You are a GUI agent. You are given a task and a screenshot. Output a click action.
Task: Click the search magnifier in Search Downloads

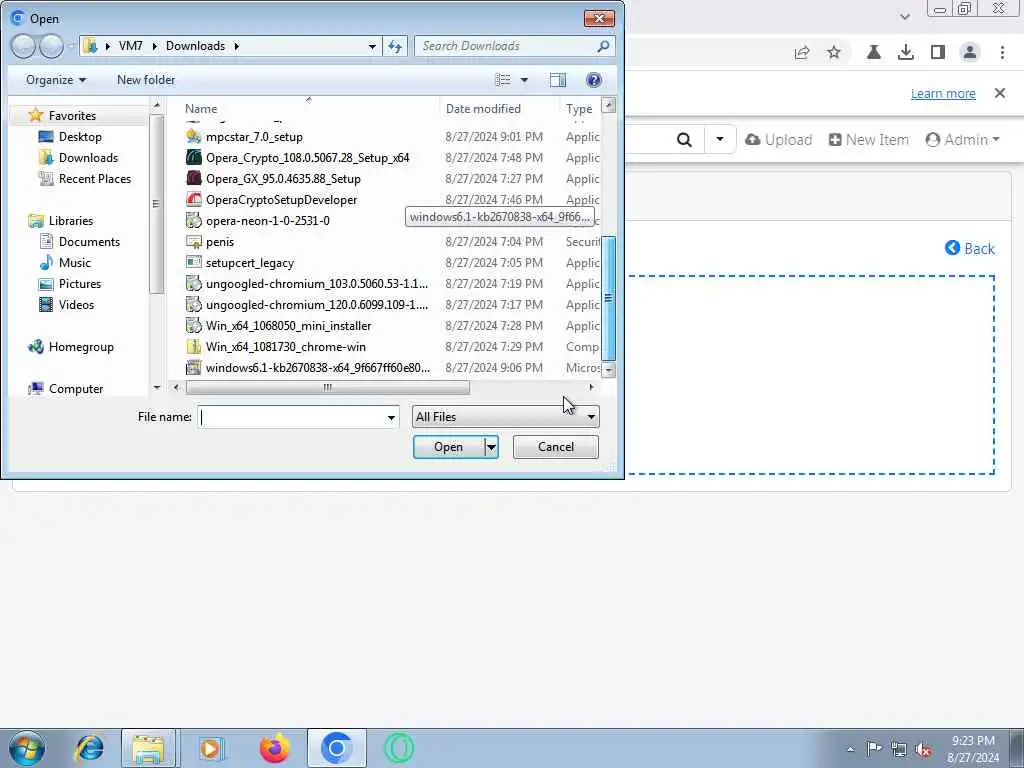click(x=603, y=46)
